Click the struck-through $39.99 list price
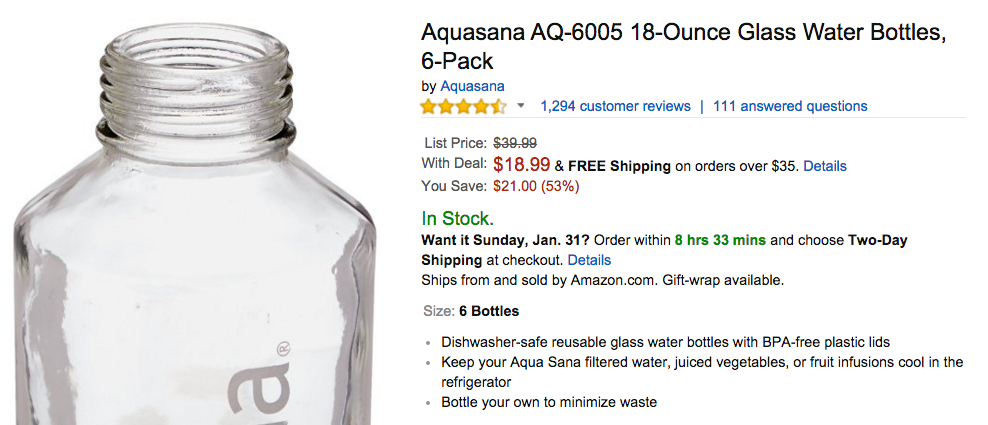This screenshot has width=988, height=425. pos(515,142)
